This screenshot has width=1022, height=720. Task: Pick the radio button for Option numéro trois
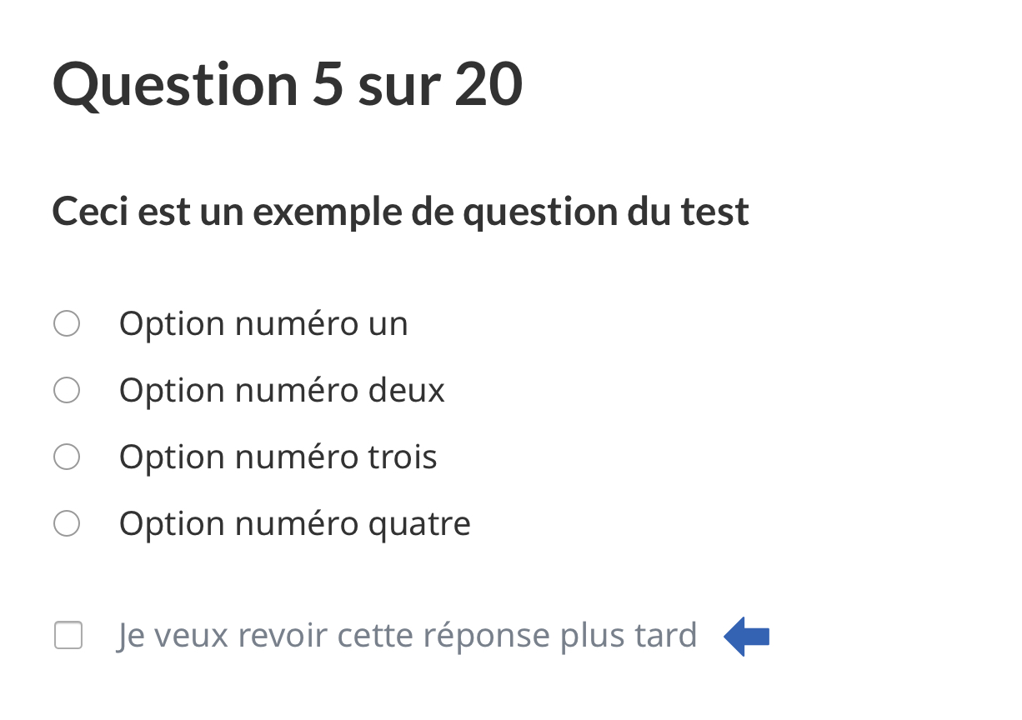pyautogui.click(x=67, y=457)
